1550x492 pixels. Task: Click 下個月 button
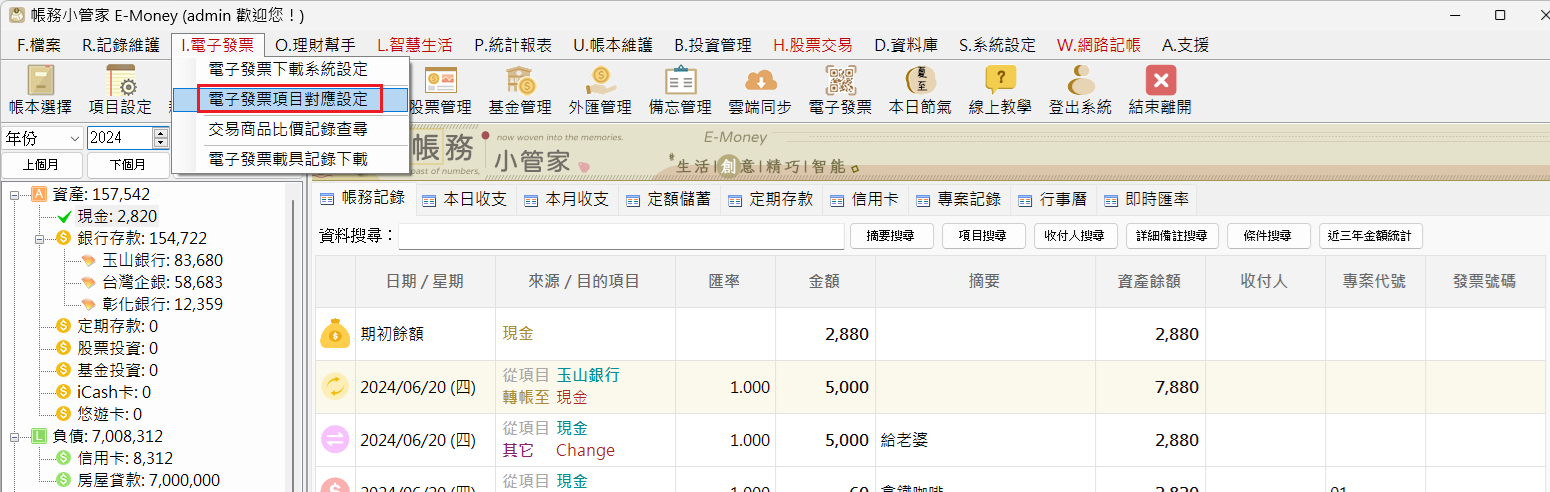click(126, 165)
